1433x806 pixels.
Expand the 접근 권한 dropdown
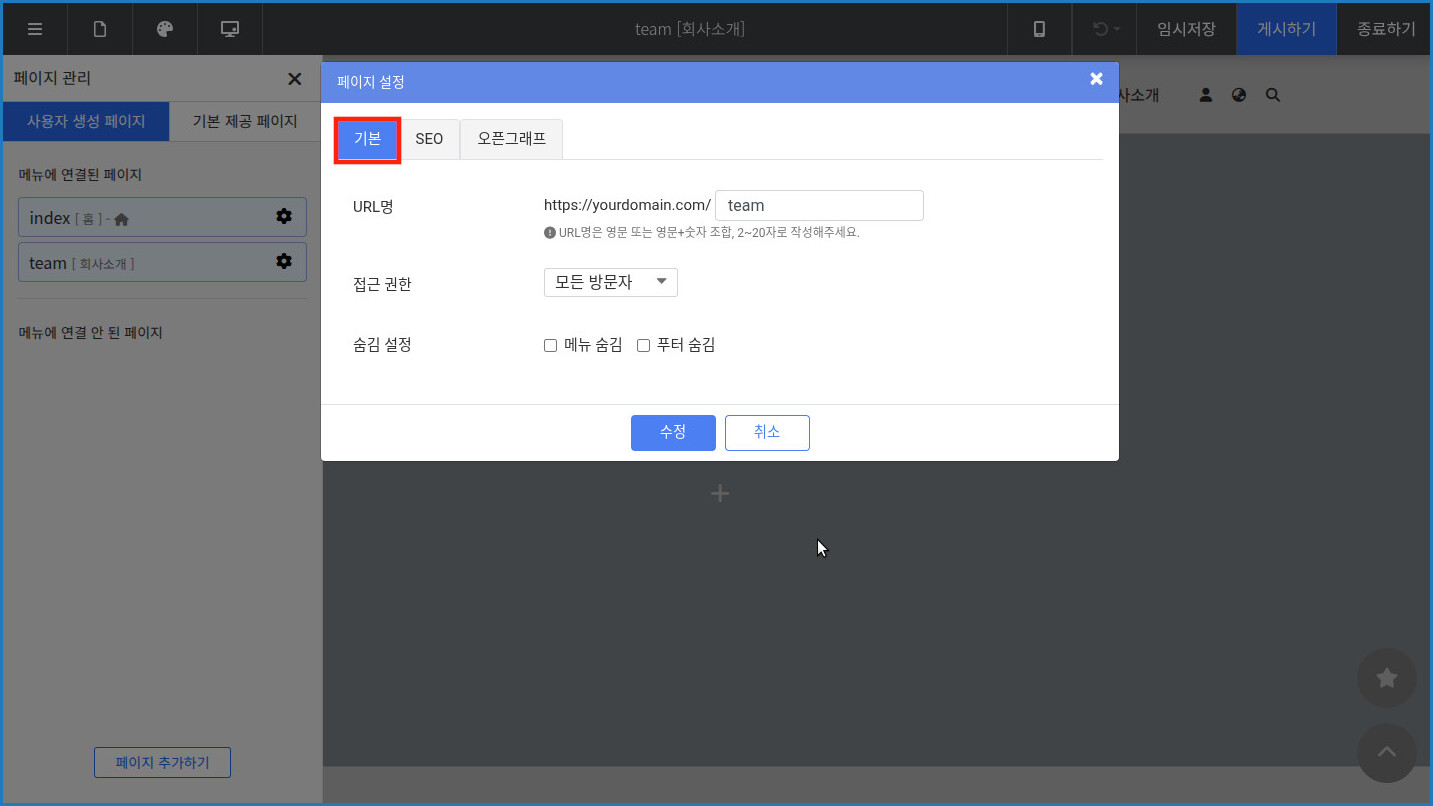pyautogui.click(x=610, y=283)
